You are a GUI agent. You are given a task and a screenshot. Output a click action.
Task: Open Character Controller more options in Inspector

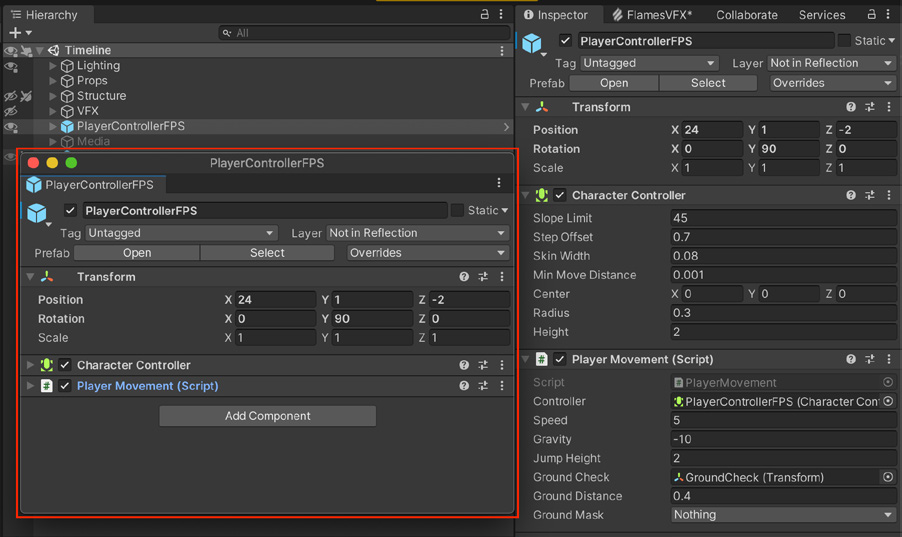pos(889,195)
